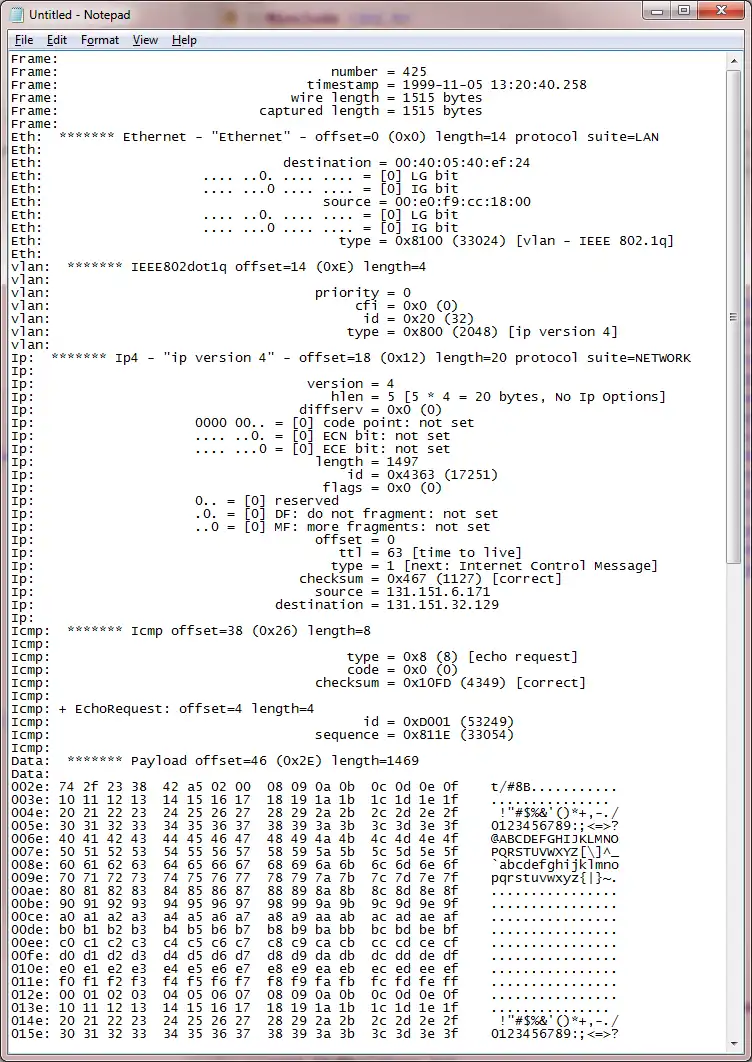
Task: Click vlan id = 0x20 (32)
Action: tap(419, 318)
